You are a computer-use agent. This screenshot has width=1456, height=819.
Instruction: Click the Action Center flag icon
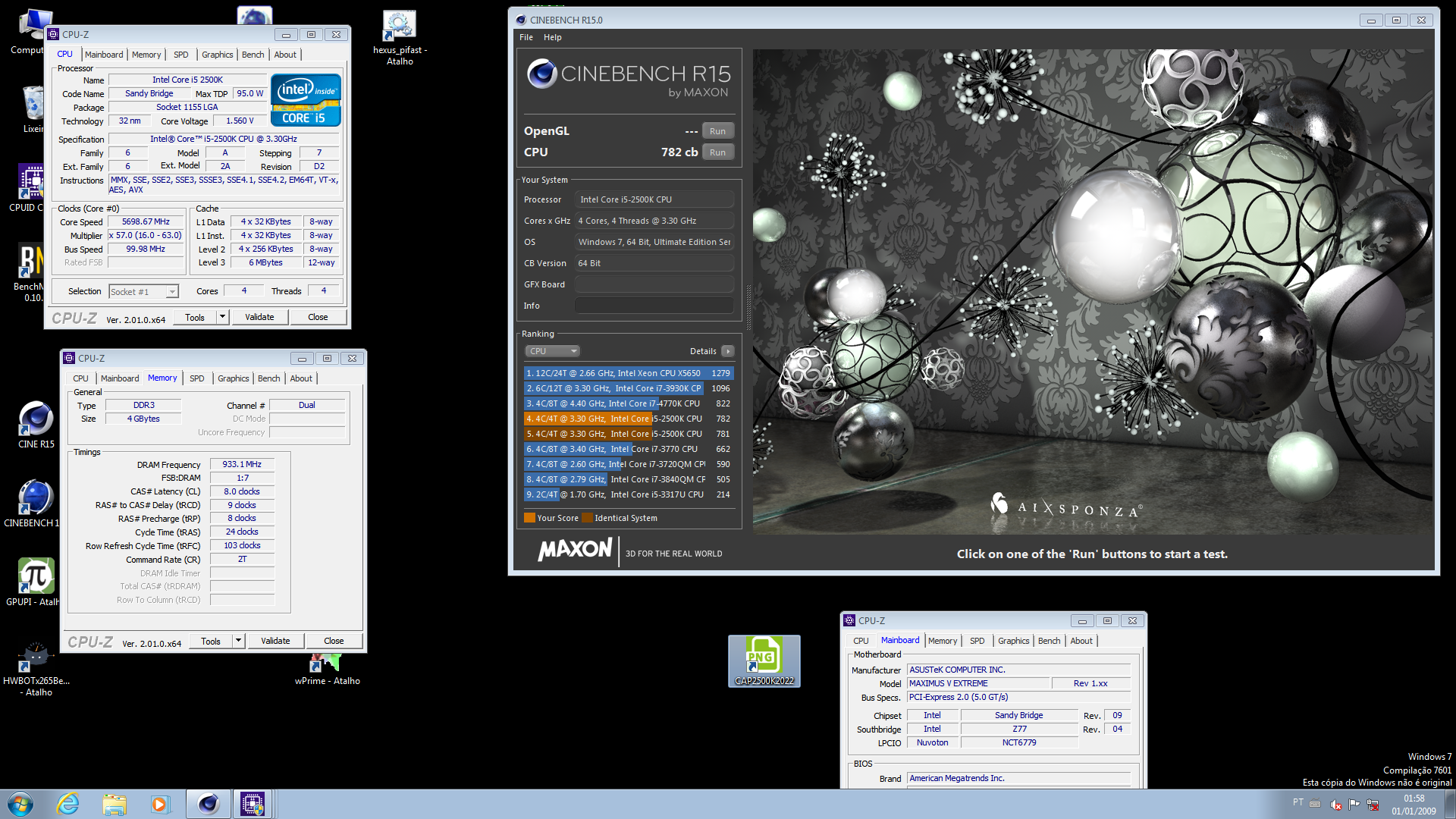click(x=1354, y=805)
